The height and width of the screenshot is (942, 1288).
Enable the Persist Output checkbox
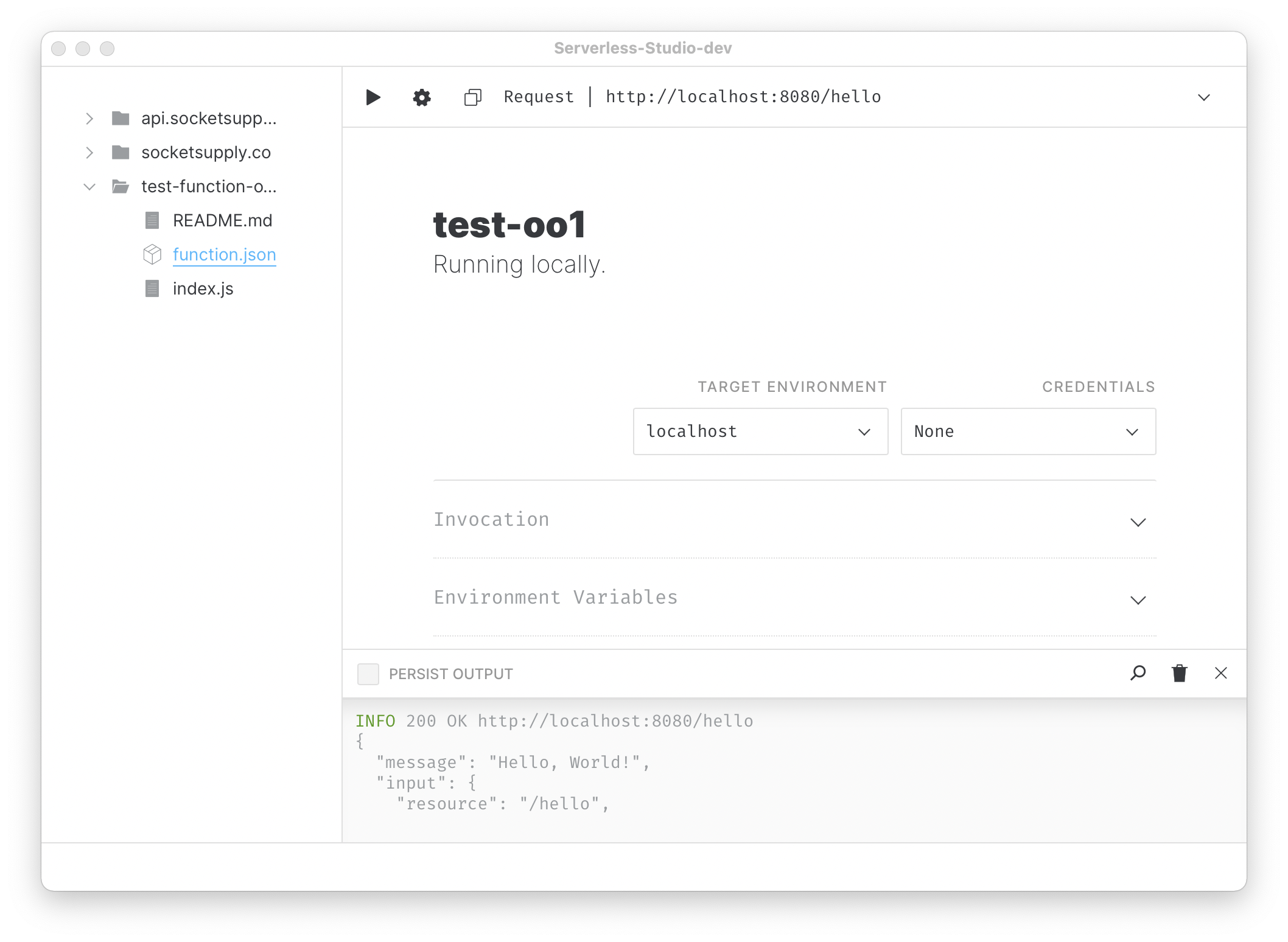368,674
